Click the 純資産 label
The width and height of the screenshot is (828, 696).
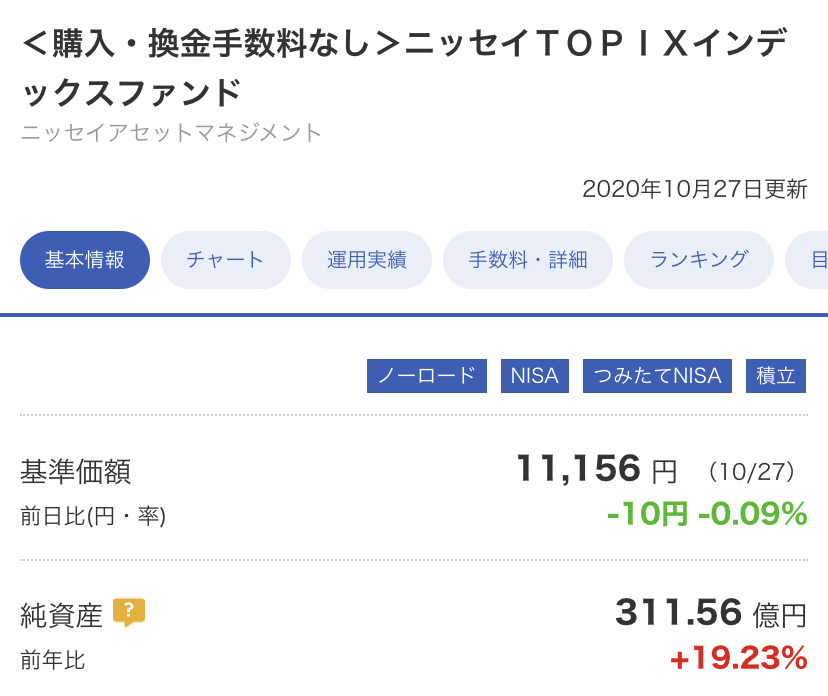click(x=61, y=615)
